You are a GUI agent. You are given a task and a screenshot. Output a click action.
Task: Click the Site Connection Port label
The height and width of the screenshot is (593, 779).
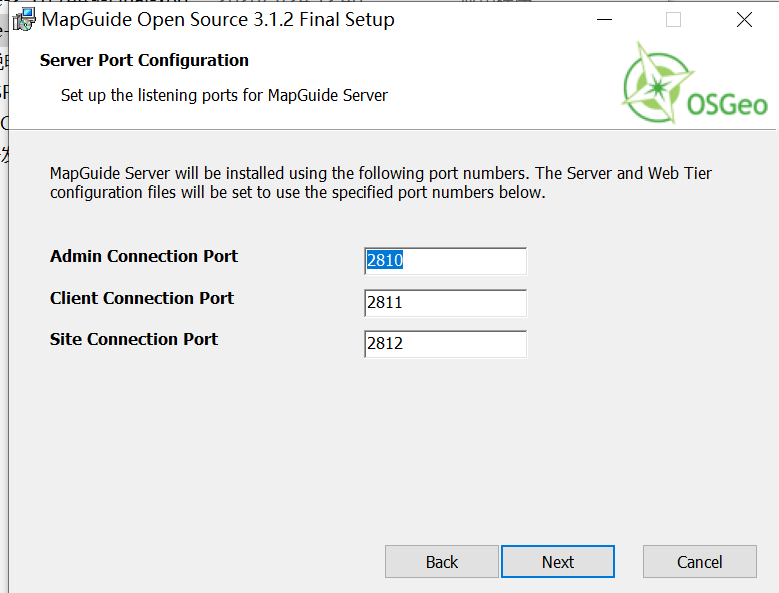(134, 339)
